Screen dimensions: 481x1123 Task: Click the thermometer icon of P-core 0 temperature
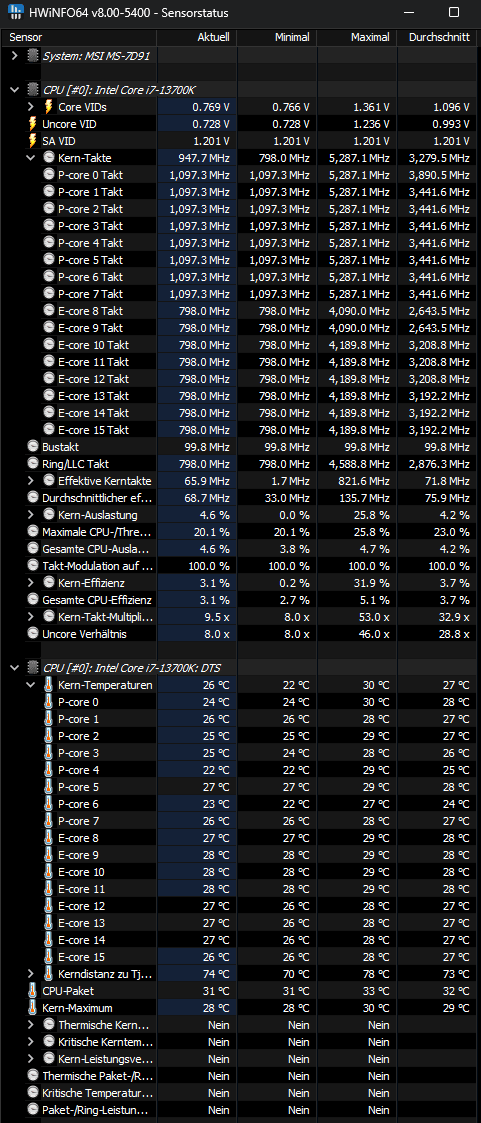pos(49,702)
